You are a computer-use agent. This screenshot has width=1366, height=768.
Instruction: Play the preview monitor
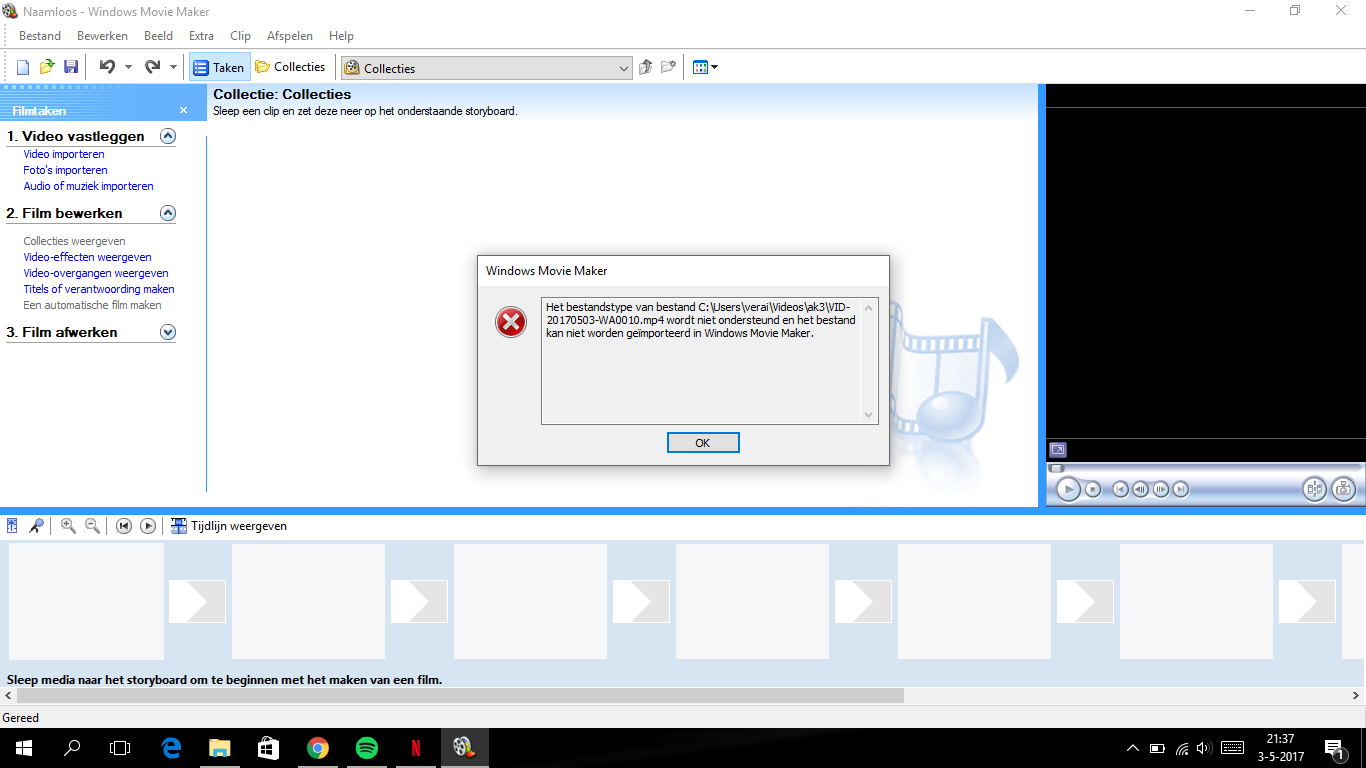[x=1069, y=489]
